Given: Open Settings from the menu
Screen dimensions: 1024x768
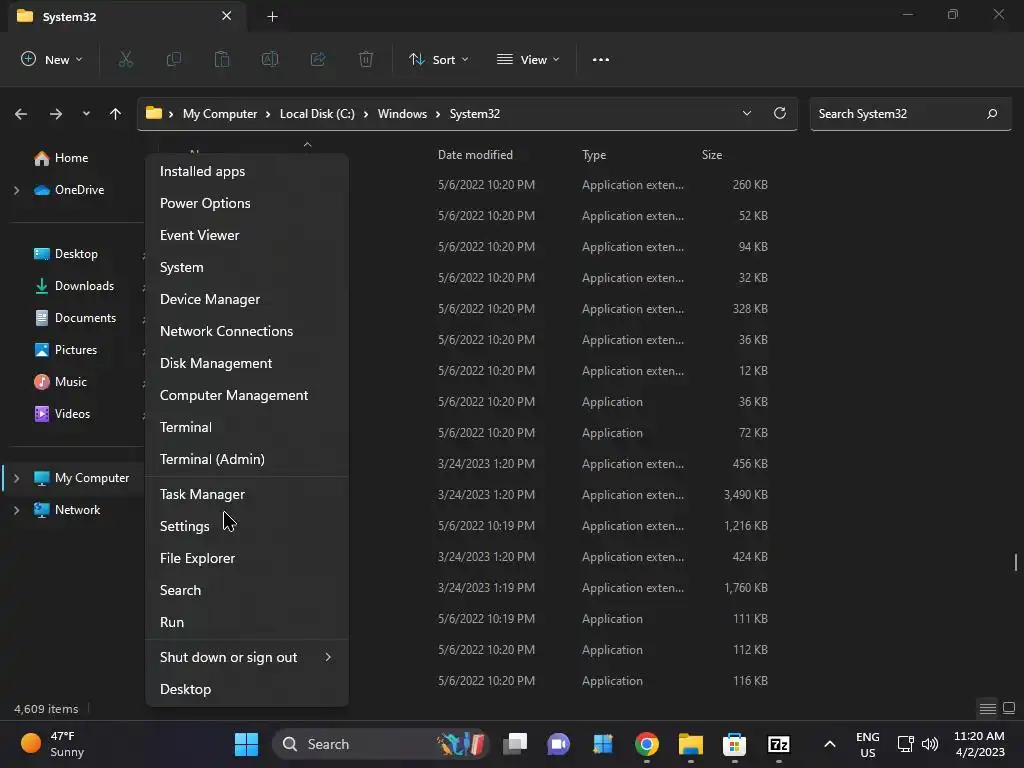Looking at the screenshot, I should 247,526.
